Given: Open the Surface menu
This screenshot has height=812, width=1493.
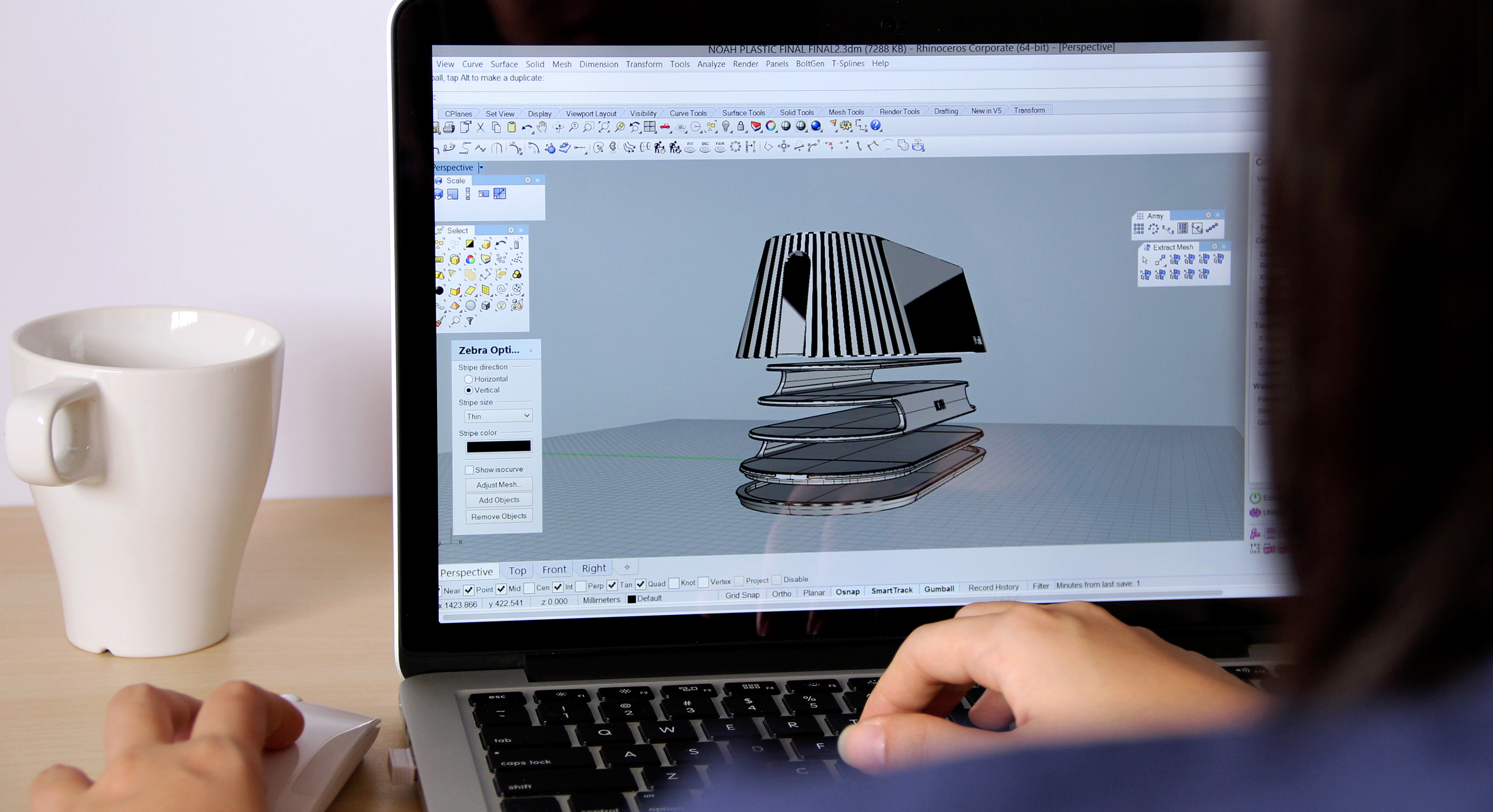Looking at the screenshot, I should click(x=504, y=65).
